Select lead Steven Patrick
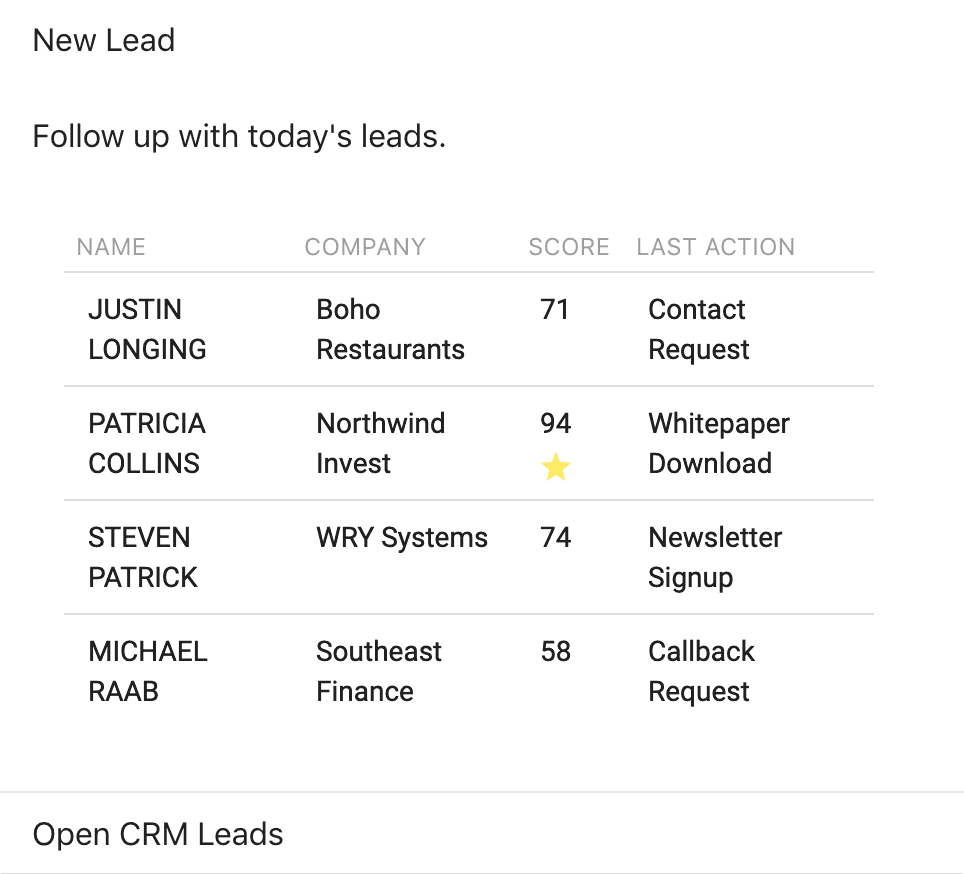 pyautogui.click(x=143, y=557)
